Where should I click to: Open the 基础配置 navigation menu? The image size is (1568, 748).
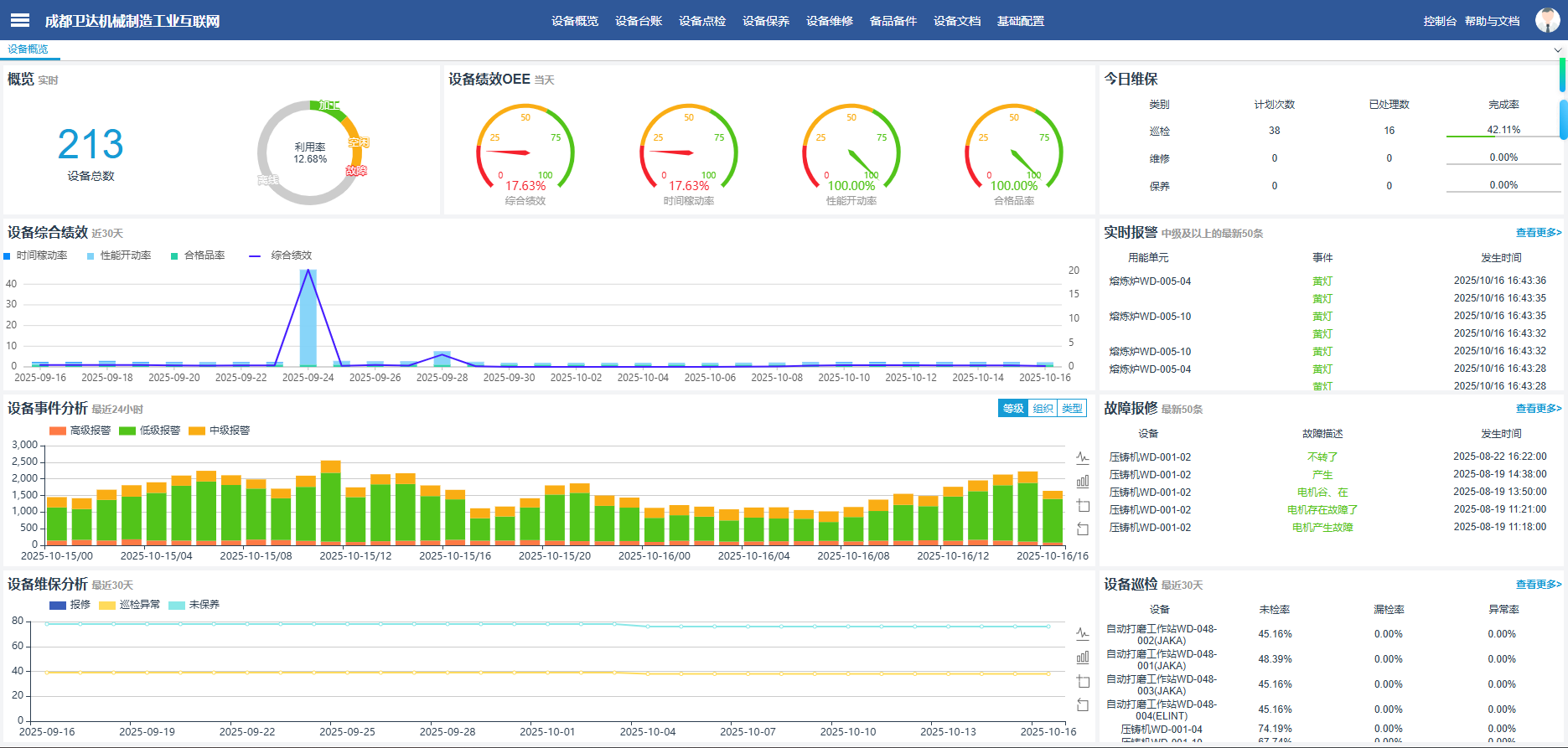click(1020, 21)
